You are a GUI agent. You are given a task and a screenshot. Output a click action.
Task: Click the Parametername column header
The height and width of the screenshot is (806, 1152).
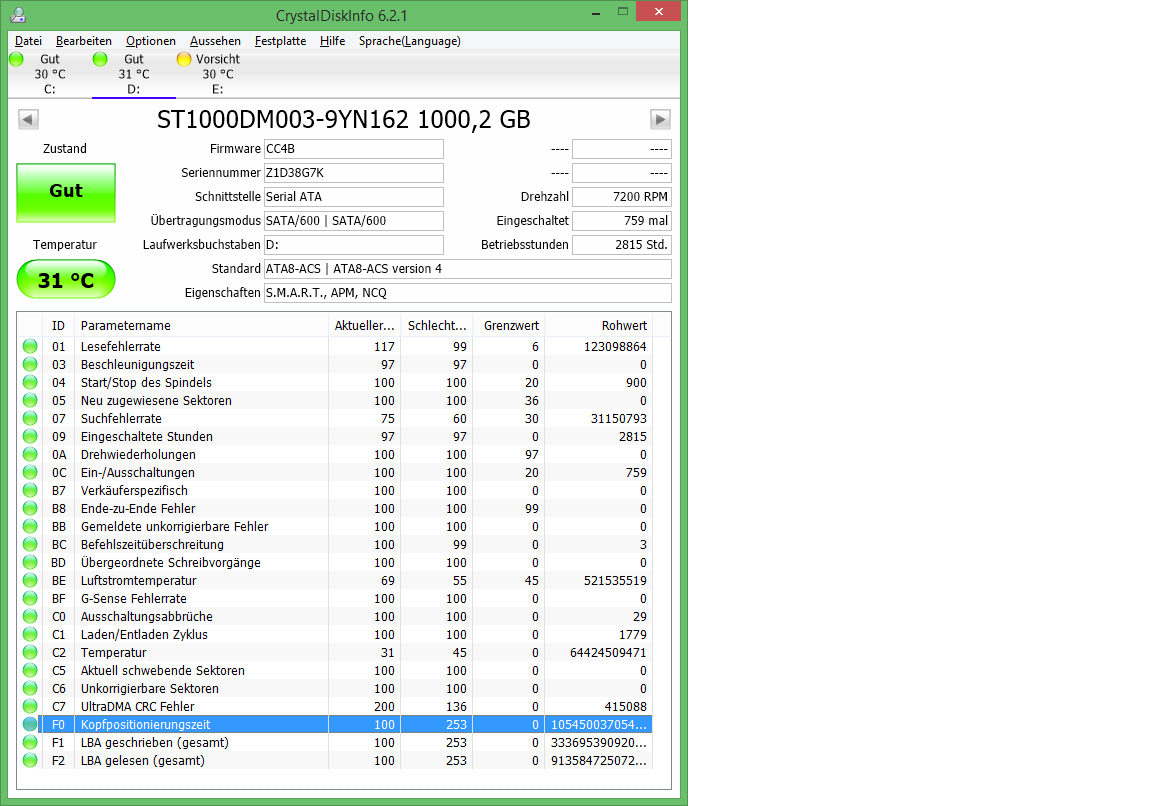(201, 325)
